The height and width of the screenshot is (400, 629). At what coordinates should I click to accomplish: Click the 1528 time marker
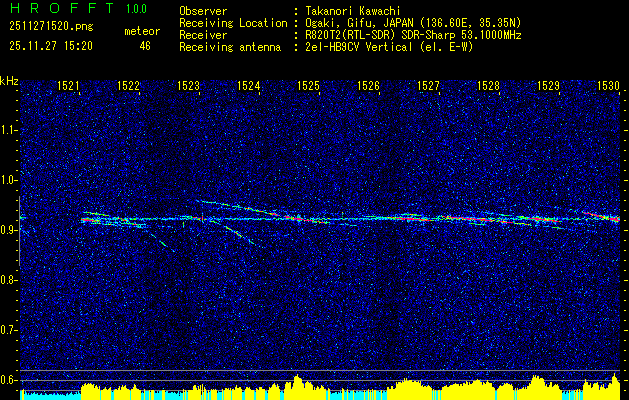[489, 85]
